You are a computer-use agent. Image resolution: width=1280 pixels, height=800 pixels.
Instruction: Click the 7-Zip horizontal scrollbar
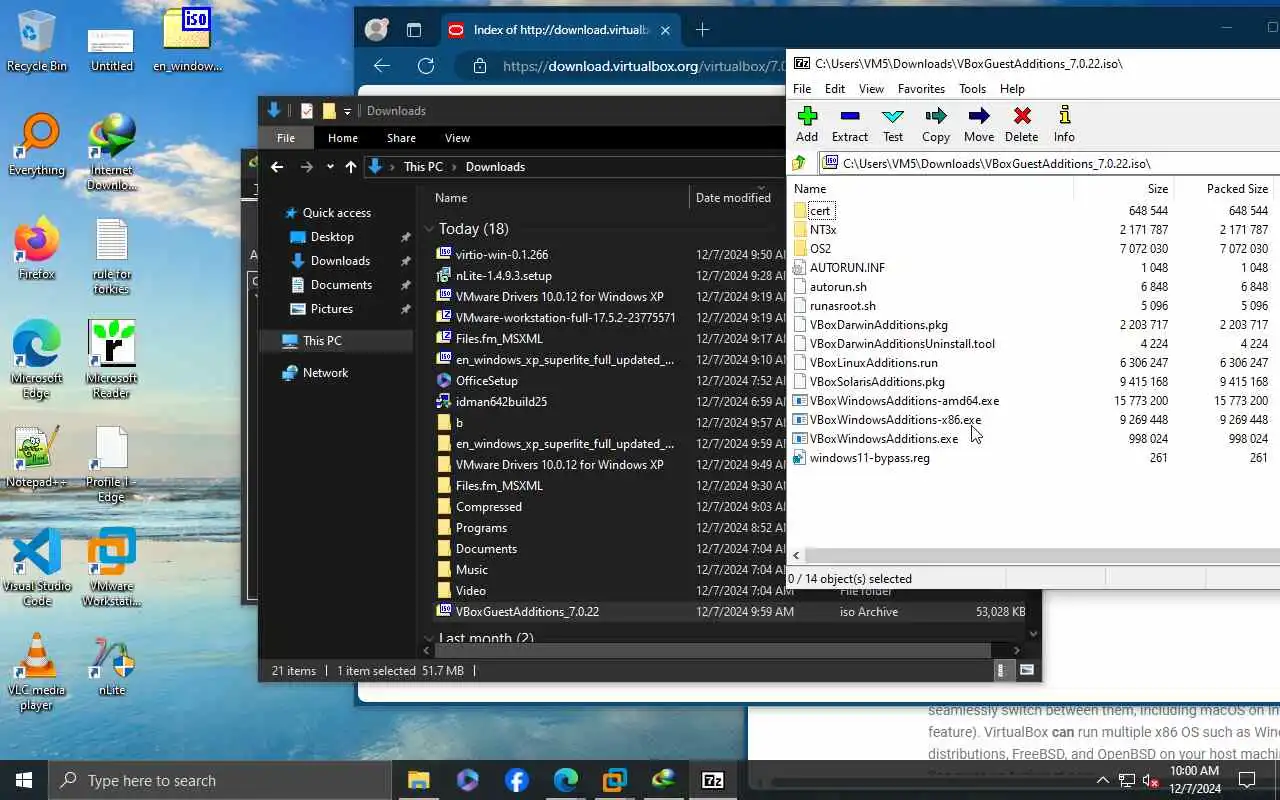pos(1041,555)
